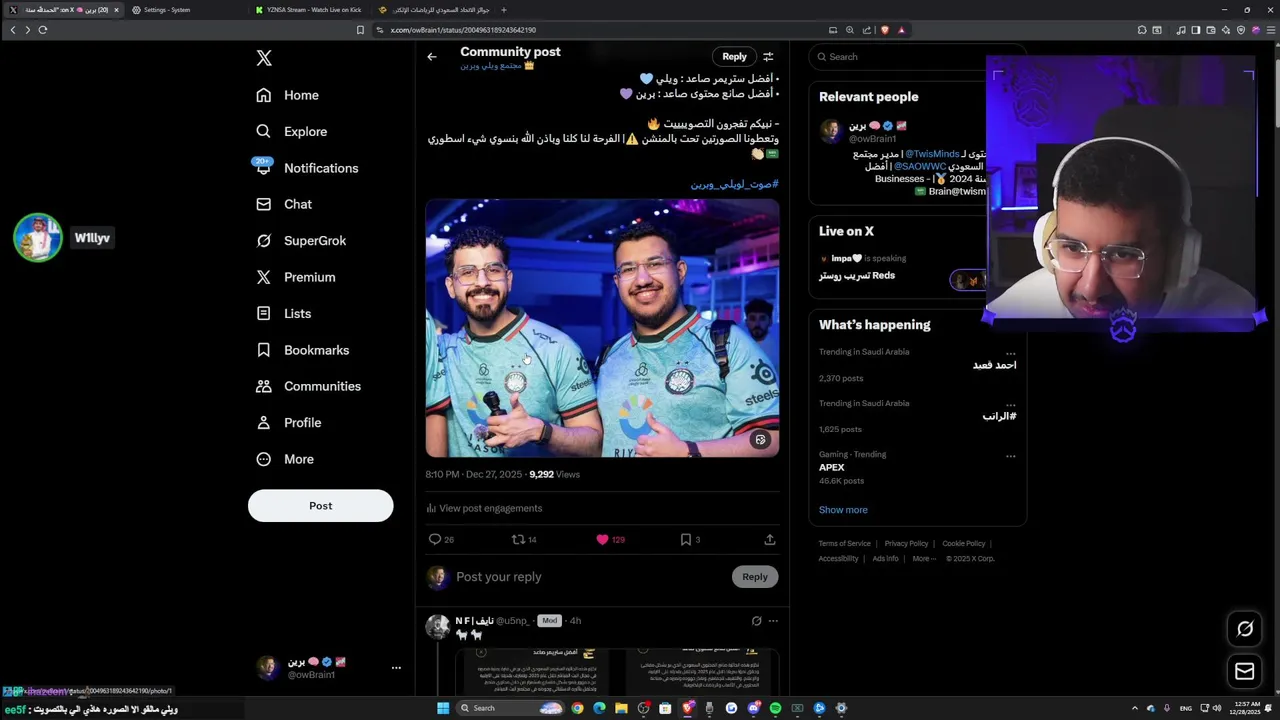Click the Brave Rewards triangle icon
The width and height of the screenshot is (1280, 720).
pyautogui.click(x=901, y=30)
